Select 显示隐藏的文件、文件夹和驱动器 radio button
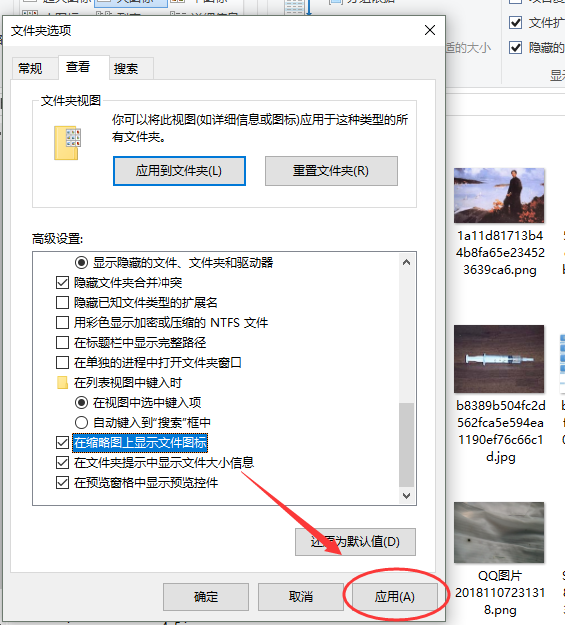565x625 pixels. click(81, 263)
